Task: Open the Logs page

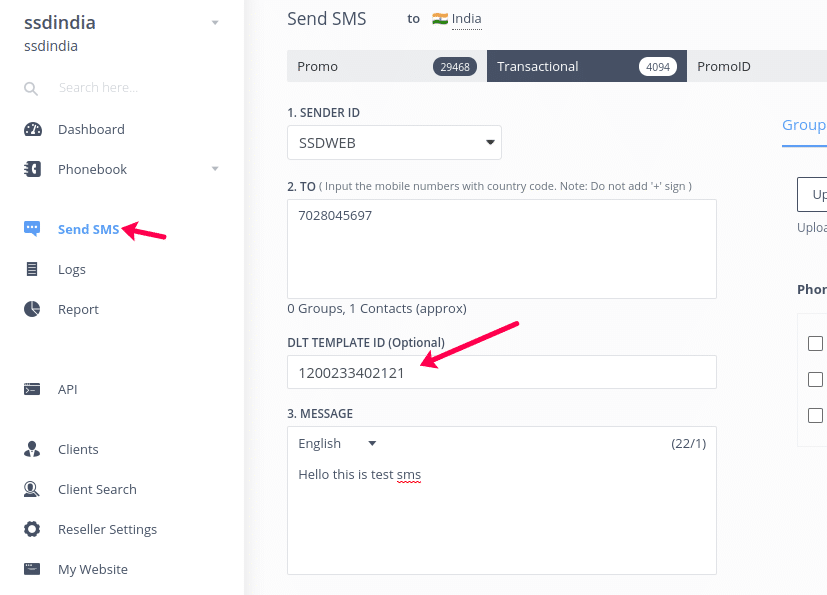Action: (72, 270)
